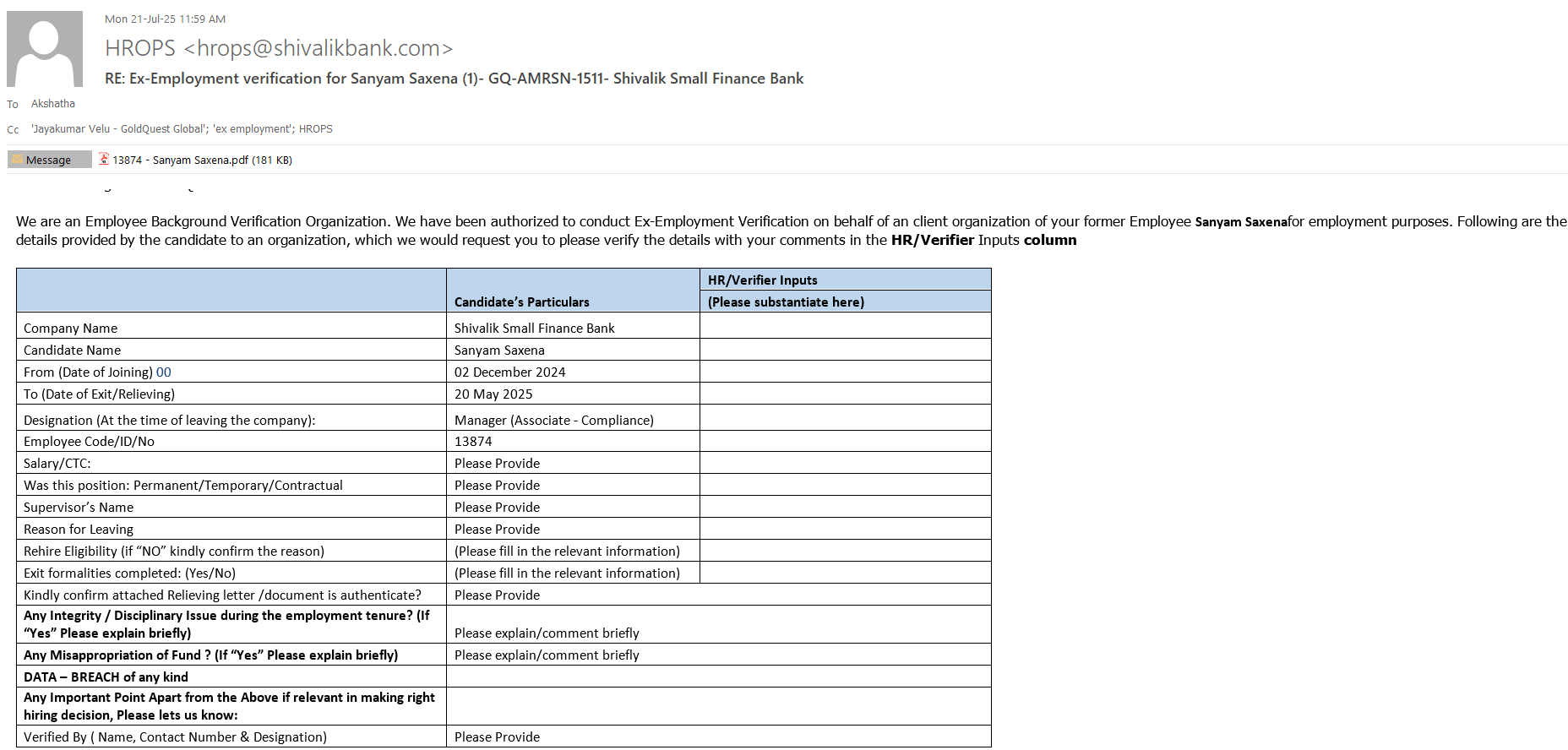Click the Employee Code/ID/No label
This screenshot has height=750, width=1568.
89,441
